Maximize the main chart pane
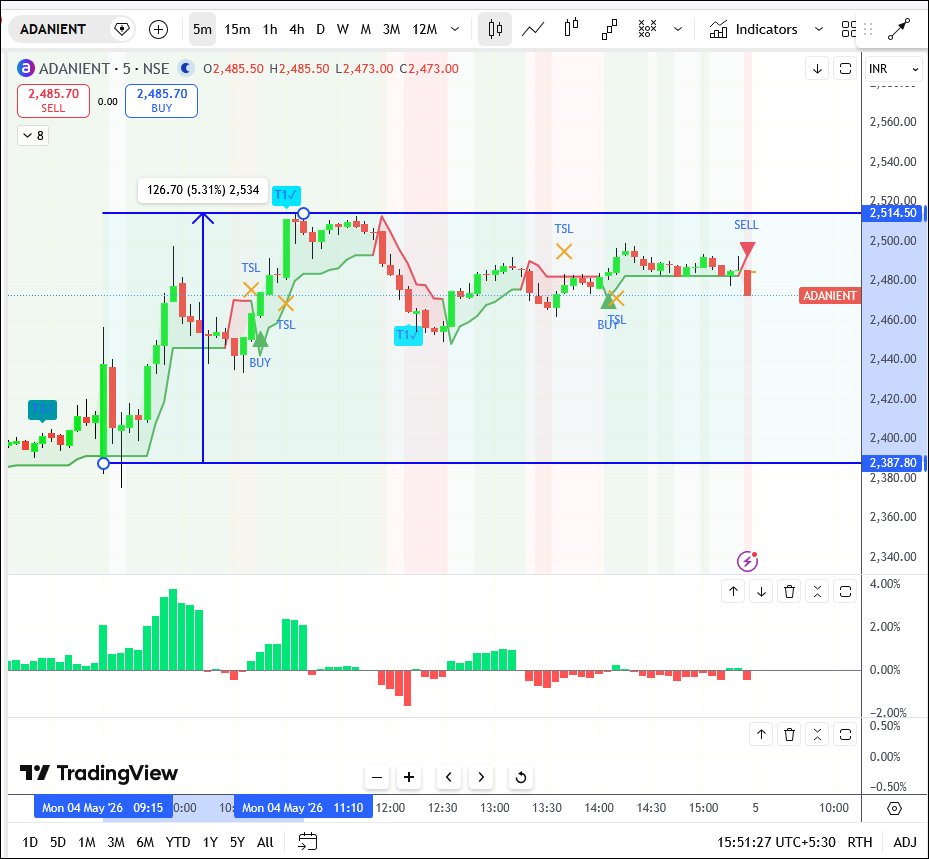The width and height of the screenshot is (929, 859). (x=845, y=69)
